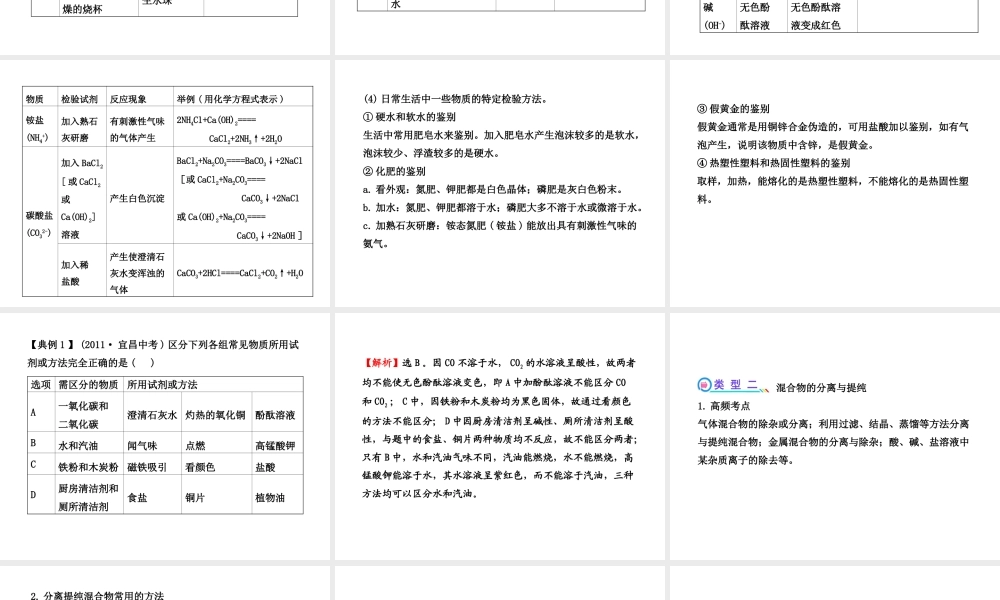Select the slide with the 铵盐 and 碳酸盐 test table
The height and width of the screenshot is (600, 1000).
click(165, 184)
